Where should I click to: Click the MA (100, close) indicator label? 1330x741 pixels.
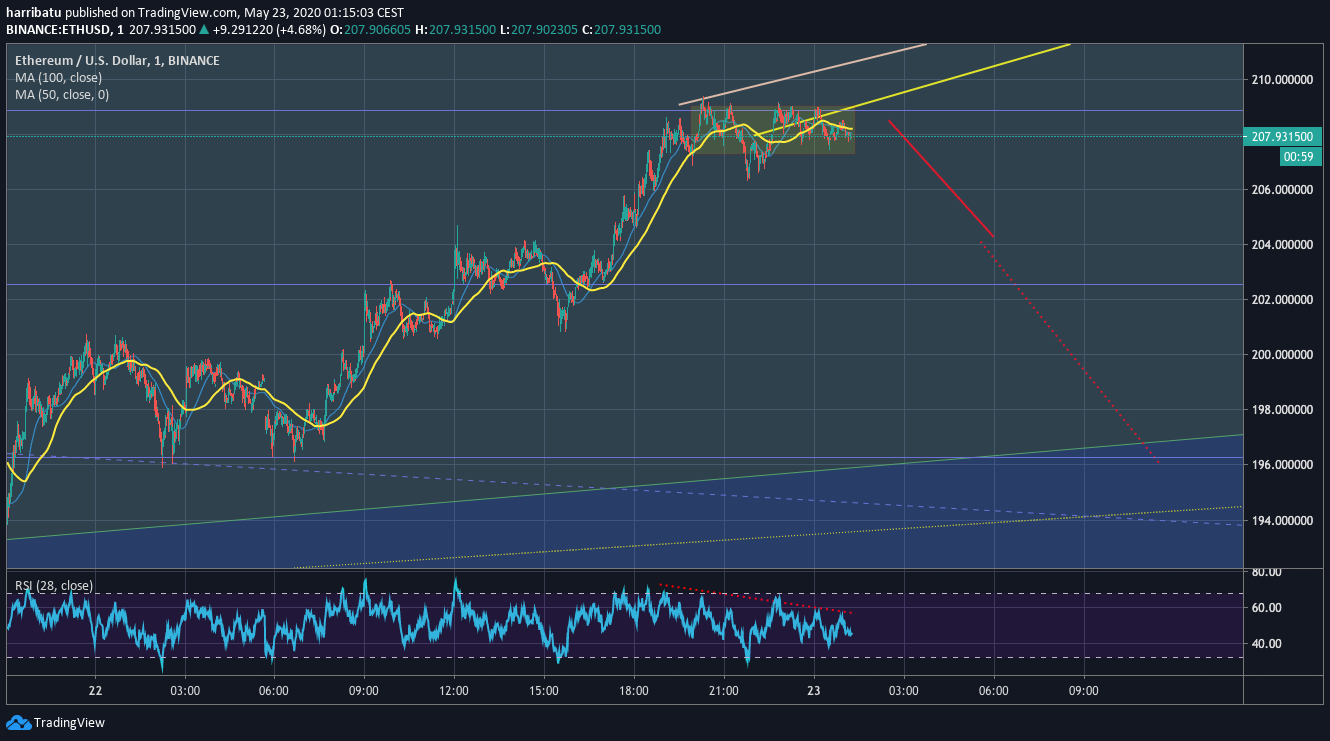click(57, 77)
